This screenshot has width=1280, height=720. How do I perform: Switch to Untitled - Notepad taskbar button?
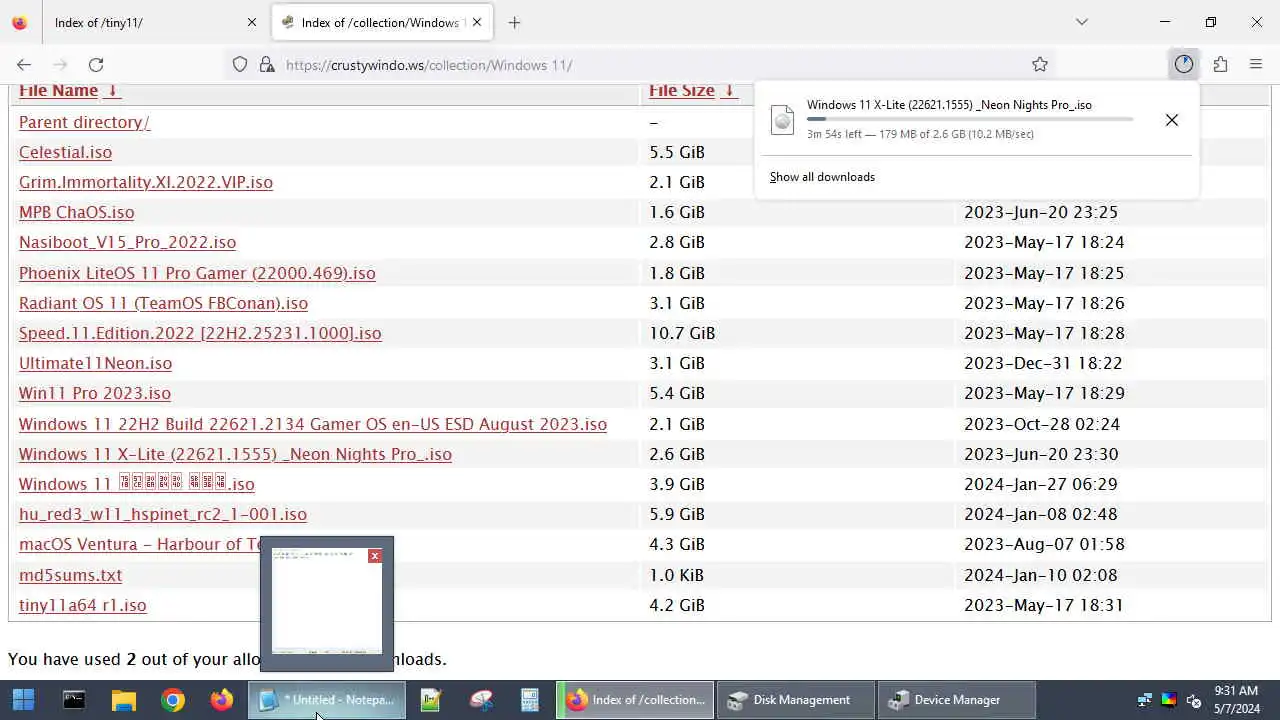point(327,700)
